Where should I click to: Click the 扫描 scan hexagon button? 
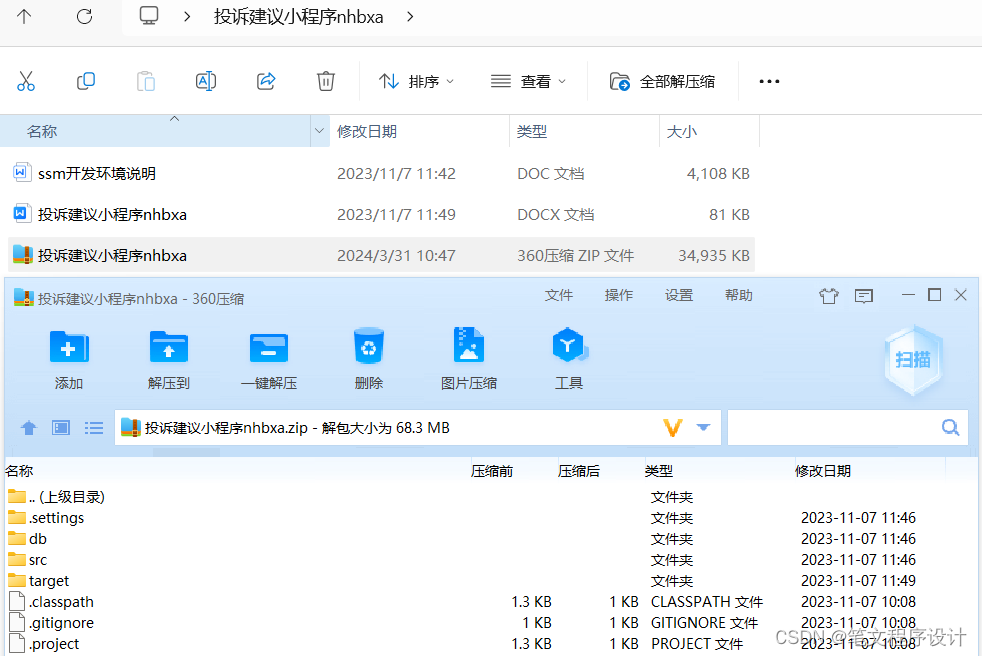click(x=913, y=360)
